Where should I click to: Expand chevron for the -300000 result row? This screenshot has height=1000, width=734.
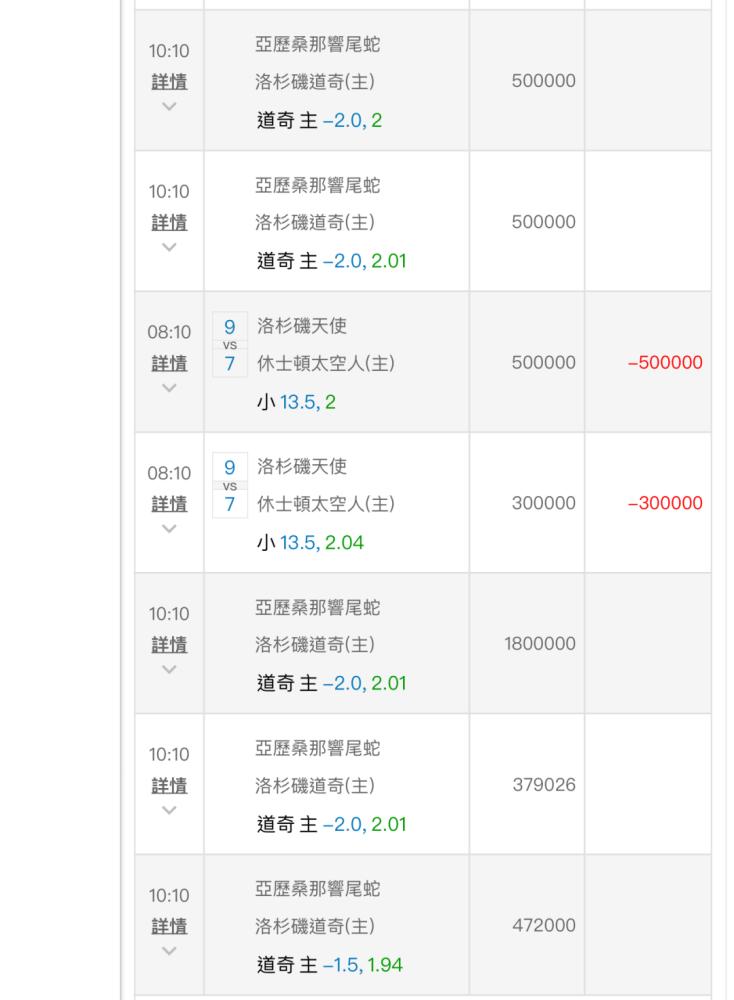[x=169, y=528]
